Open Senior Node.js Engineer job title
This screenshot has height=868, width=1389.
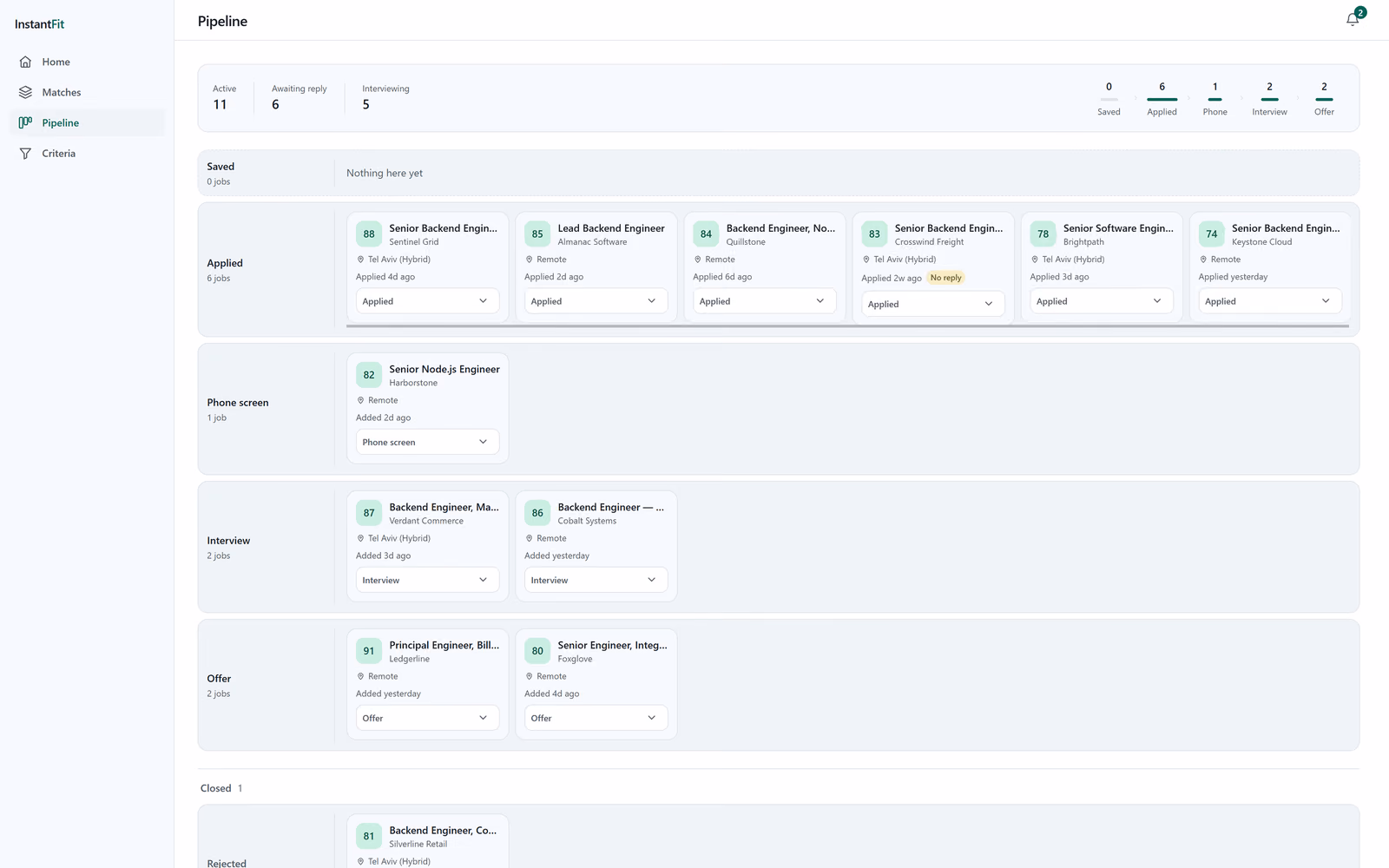[444, 369]
